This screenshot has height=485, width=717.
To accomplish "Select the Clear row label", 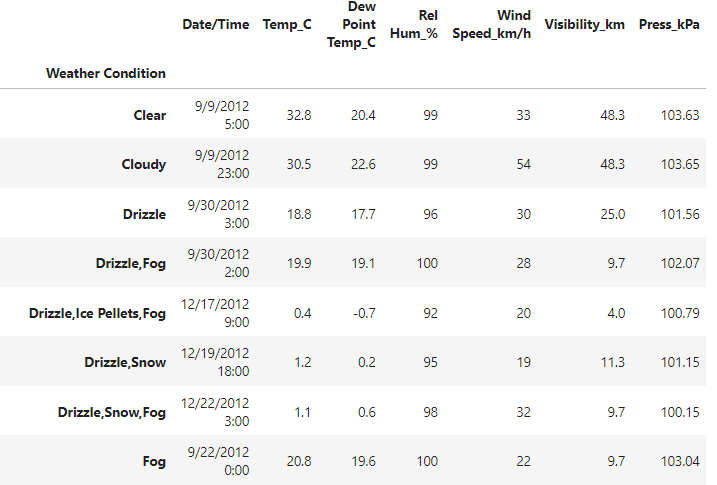I will coord(149,115).
